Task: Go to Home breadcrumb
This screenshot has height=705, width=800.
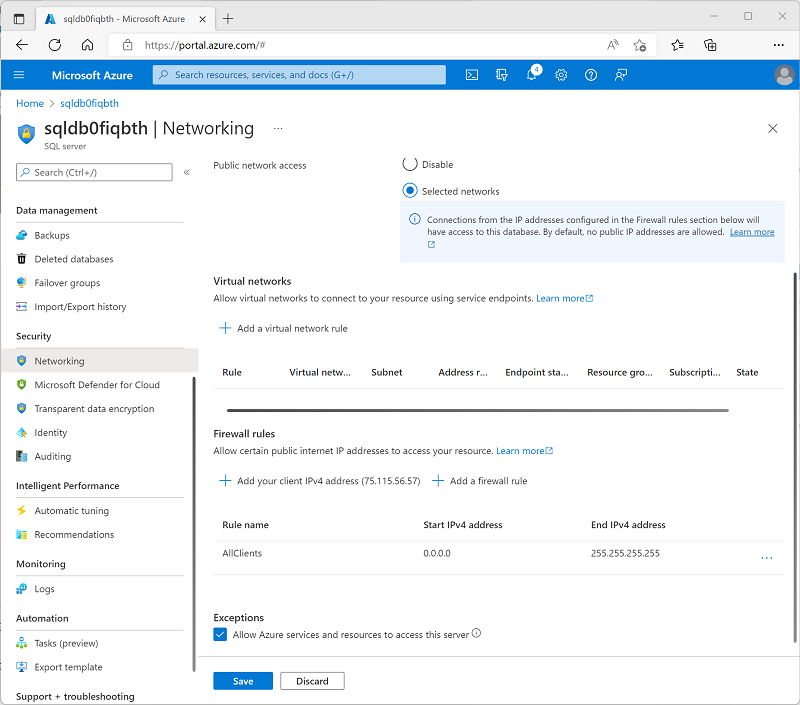Action: tap(30, 104)
